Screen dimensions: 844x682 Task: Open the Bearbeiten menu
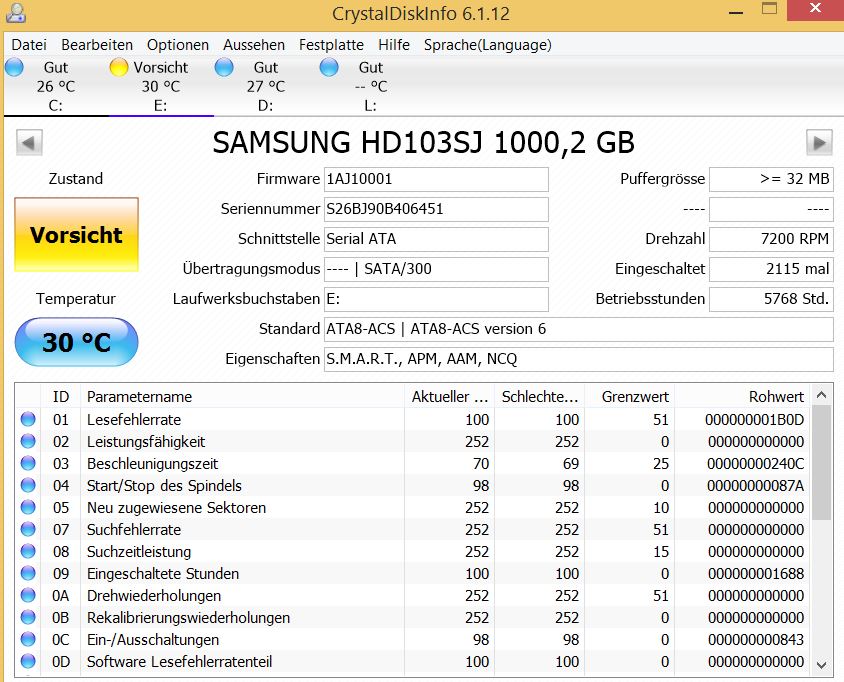coord(97,45)
